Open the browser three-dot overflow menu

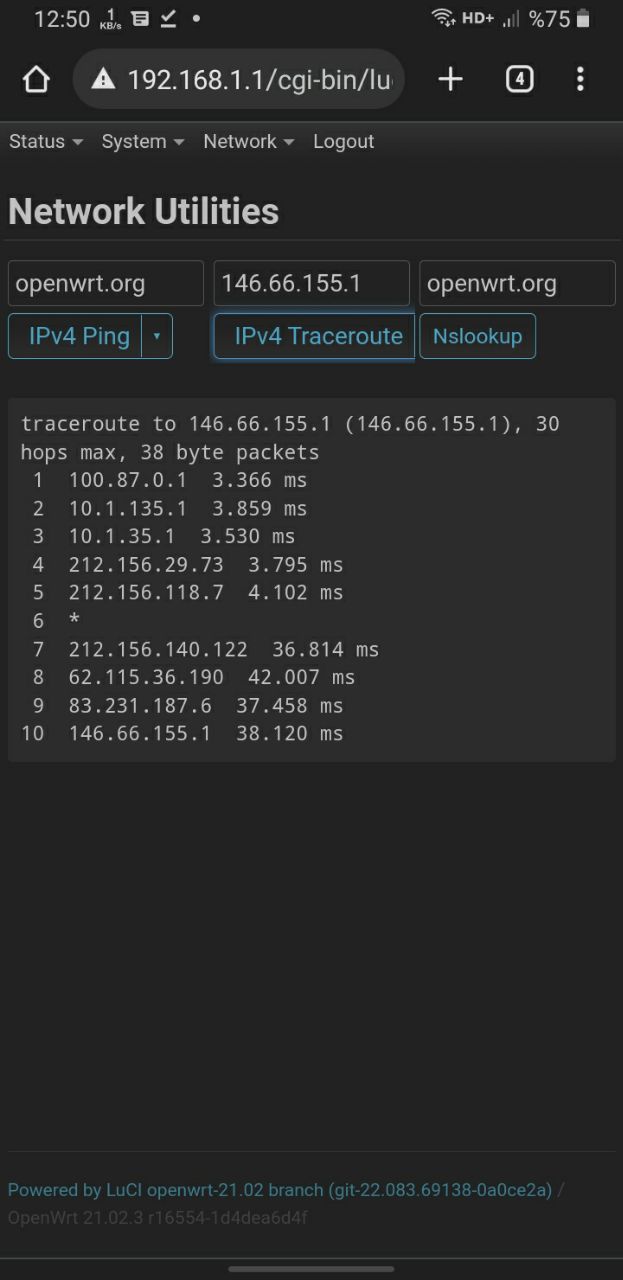click(580, 80)
